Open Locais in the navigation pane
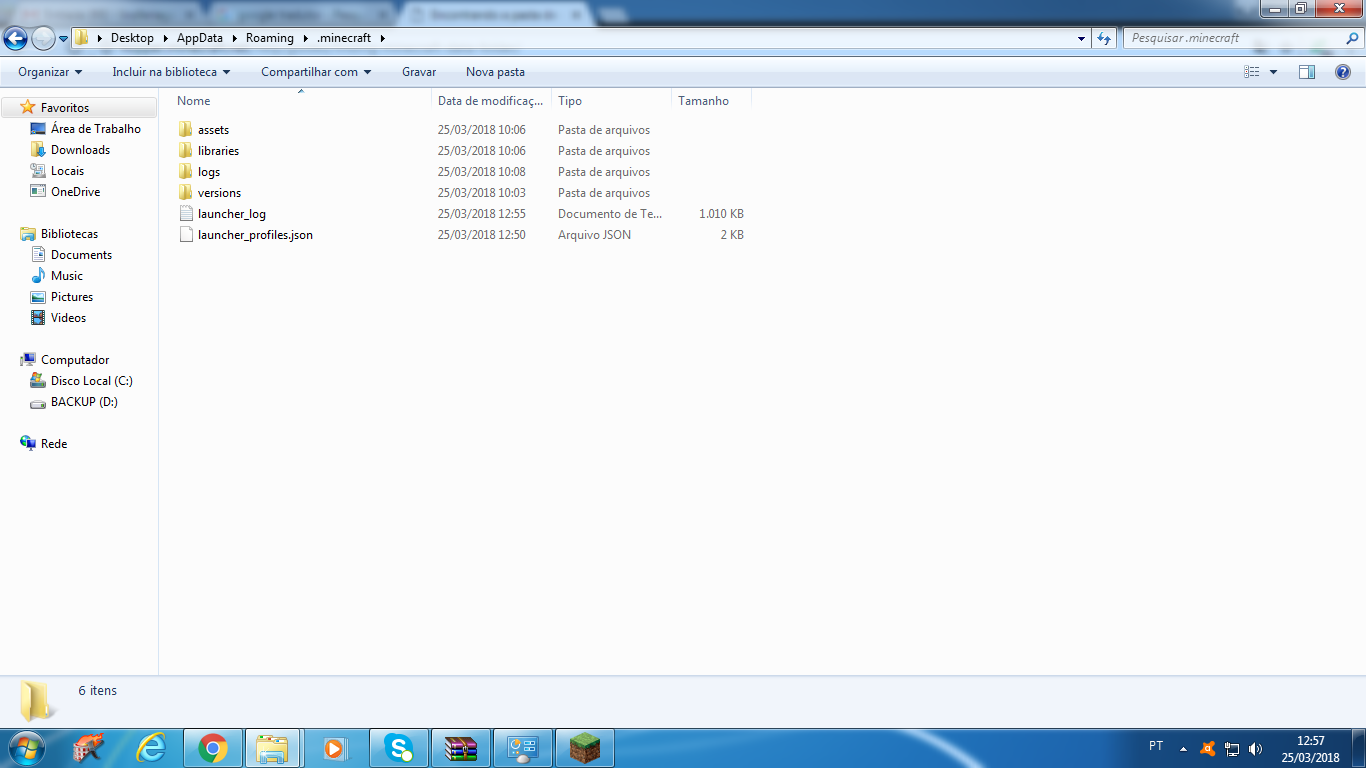1366x768 pixels. pos(68,171)
